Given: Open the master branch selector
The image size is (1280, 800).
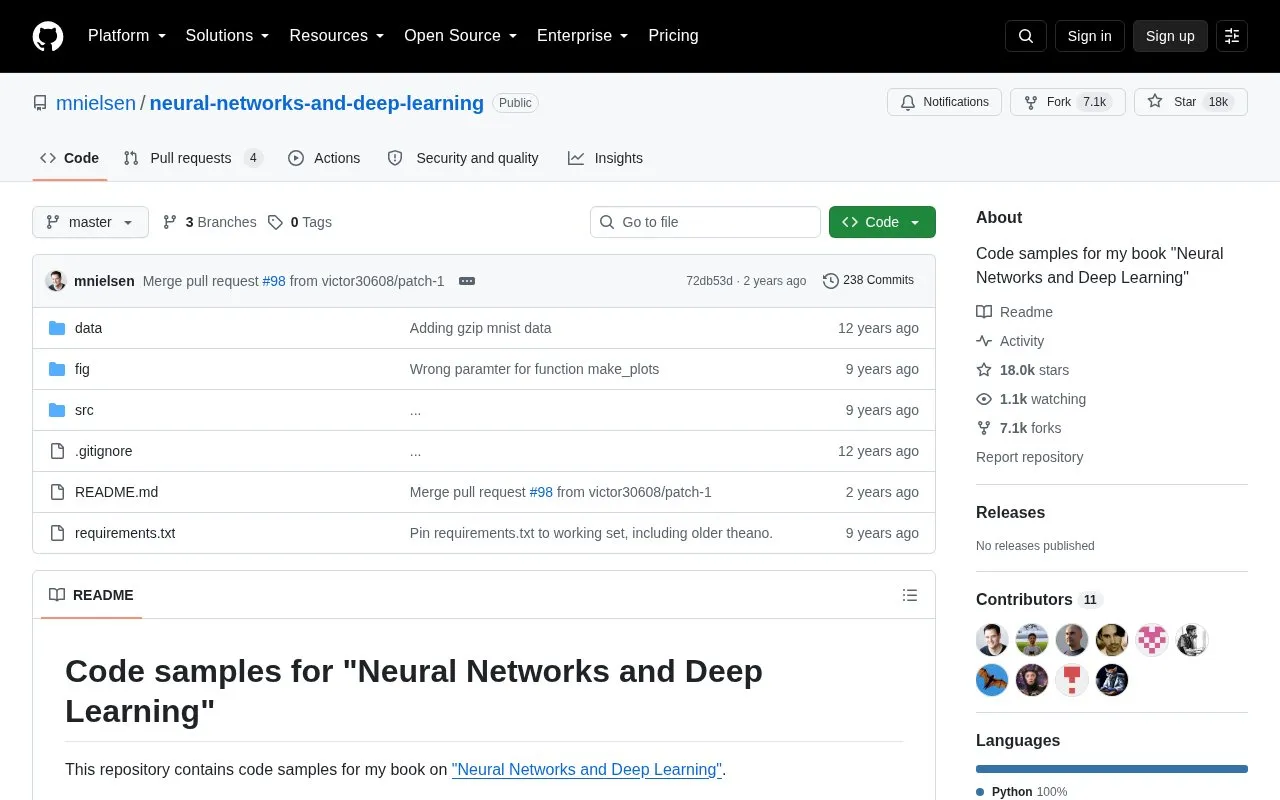Looking at the screenshot, I should [x=90, y=222].
